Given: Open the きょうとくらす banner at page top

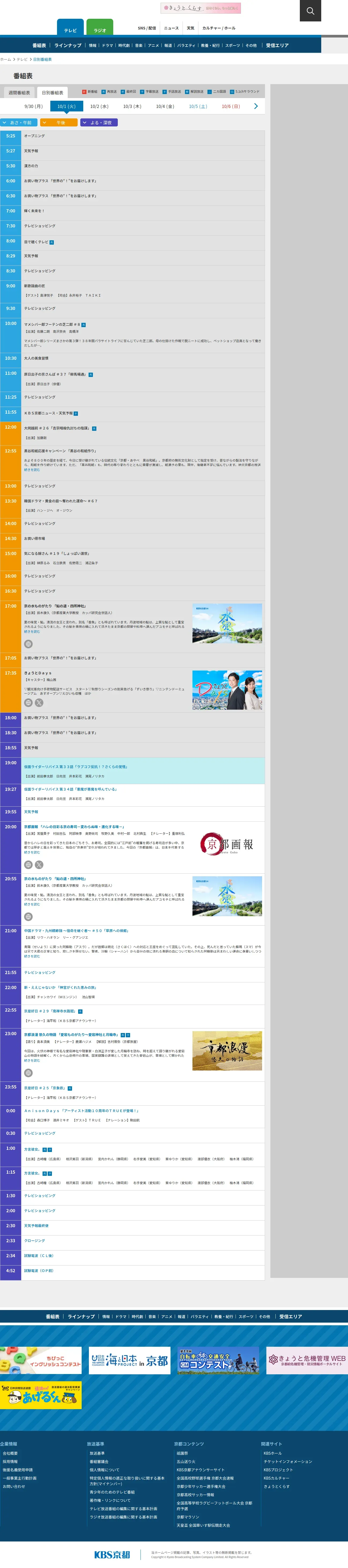Looking at the screenshot, I should 201,8.
